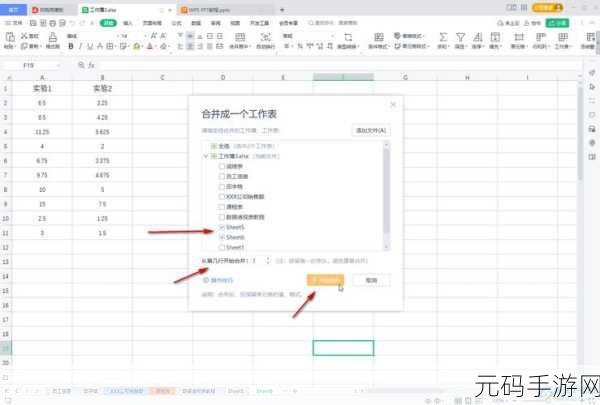Click the Cells (单元格) icon
The width and height of the screenshot is (600, 405).
click(x=518, y=37)
